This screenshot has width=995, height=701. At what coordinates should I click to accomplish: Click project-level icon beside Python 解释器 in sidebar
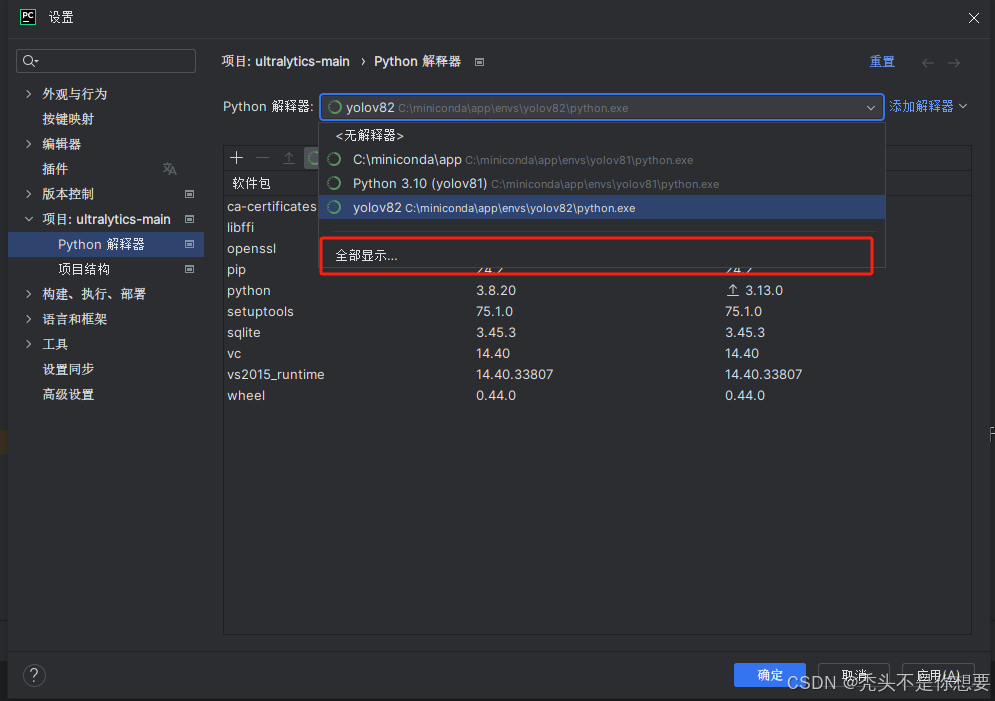tap(189, 244)
